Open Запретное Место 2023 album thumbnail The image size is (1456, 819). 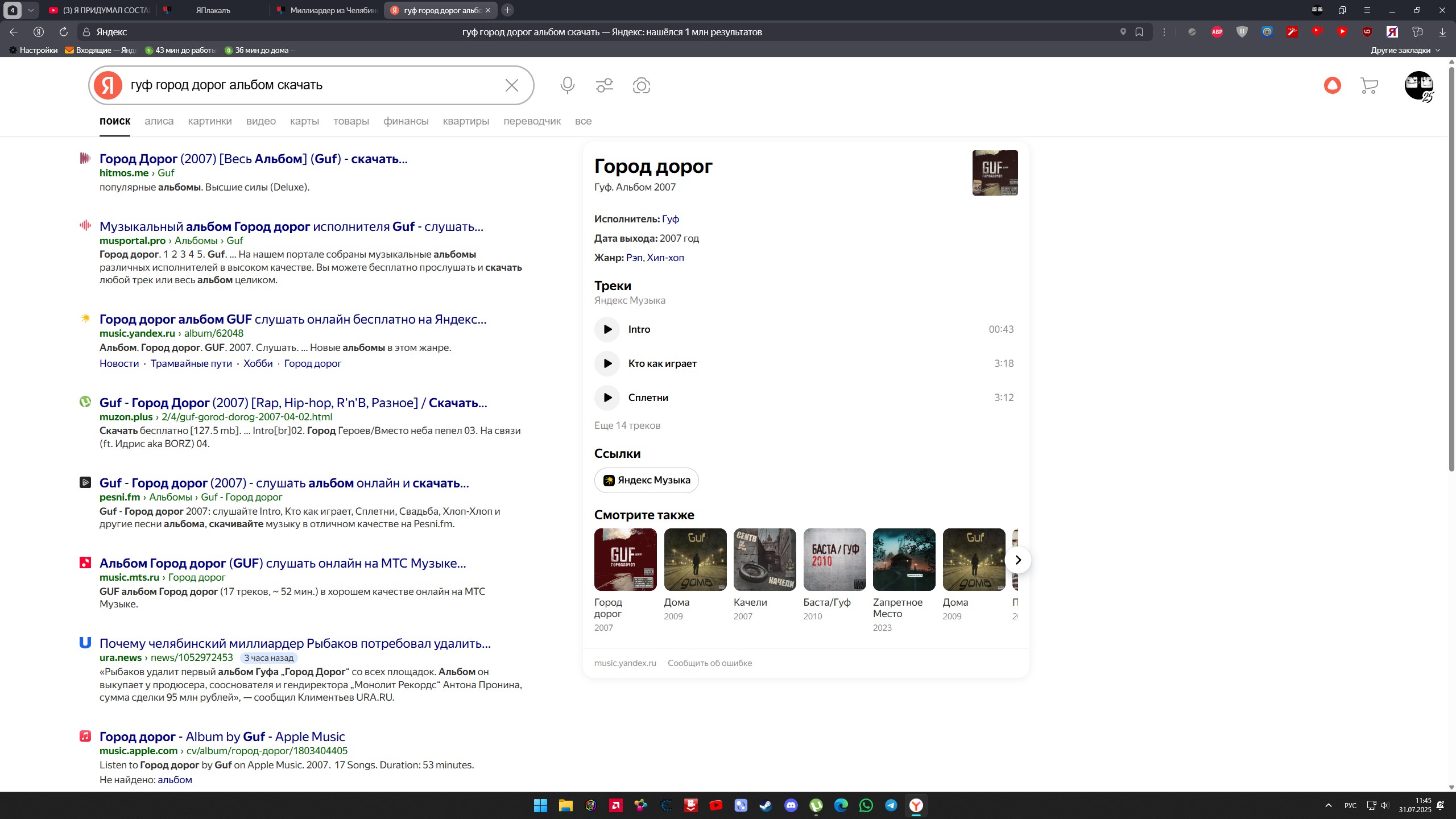click(904, 560)
